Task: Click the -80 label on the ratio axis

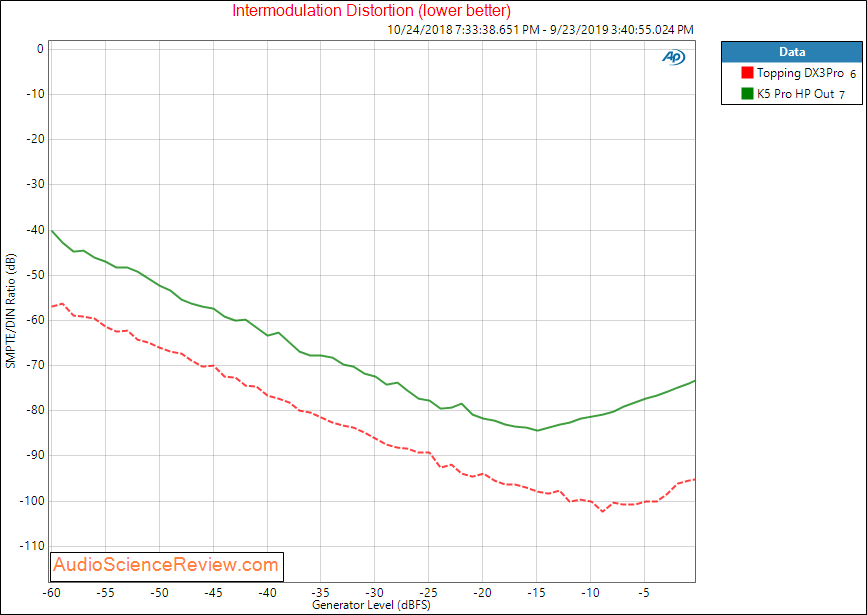Action: 35,410
